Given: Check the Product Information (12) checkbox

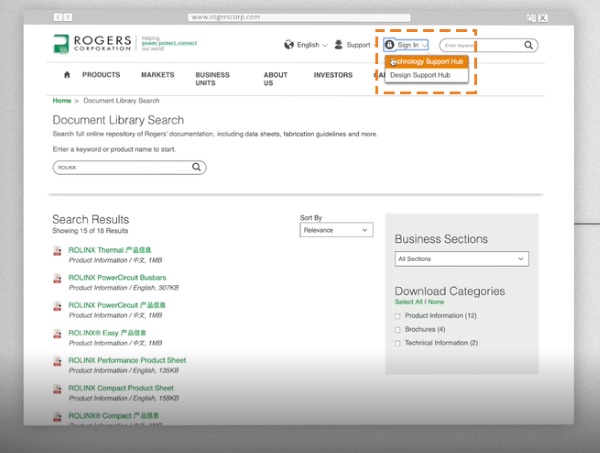Looking at the screenshot, I should coord(398,316).
